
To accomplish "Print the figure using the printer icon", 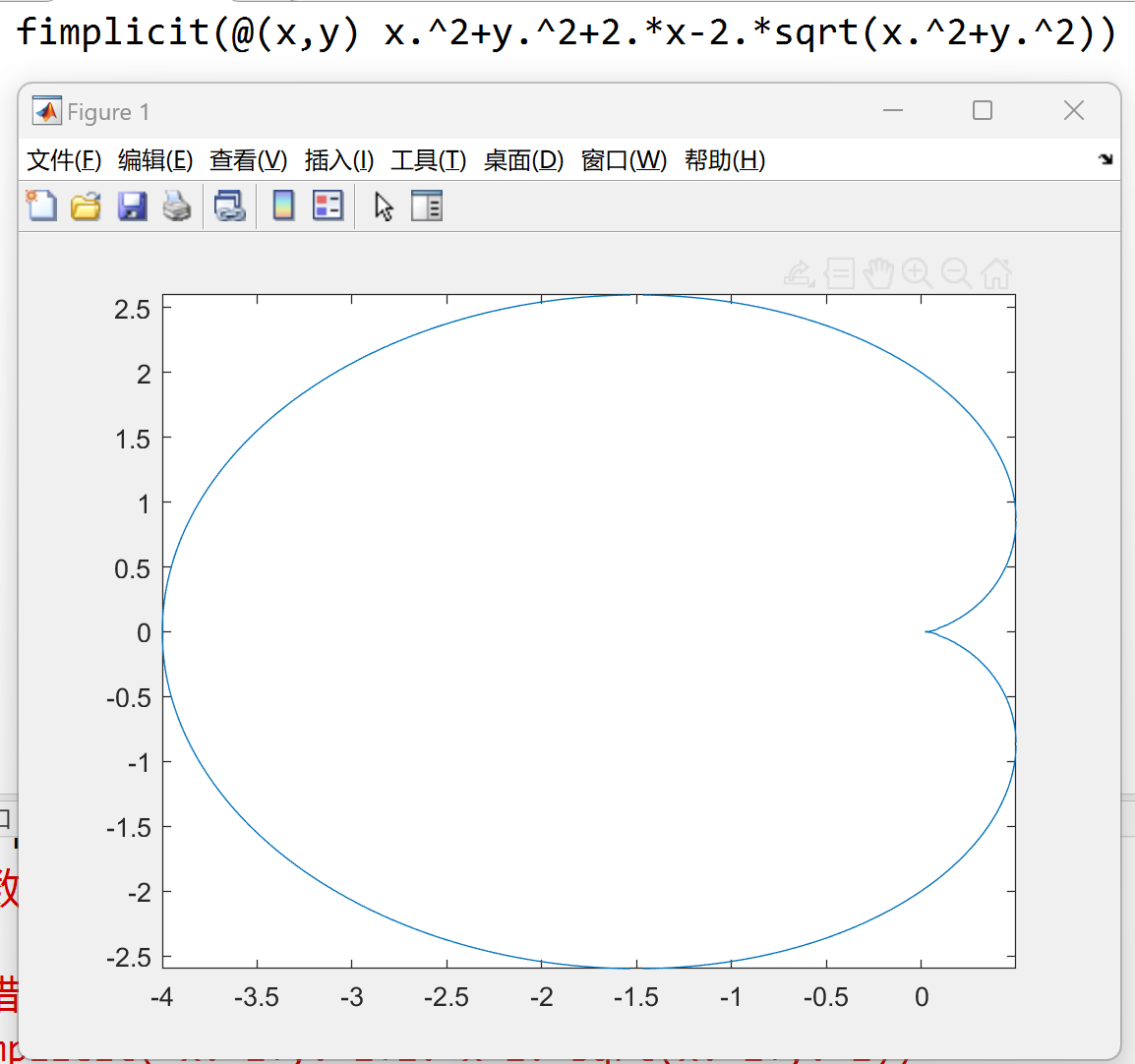I will pyautogui.click(x=177, y=207).
